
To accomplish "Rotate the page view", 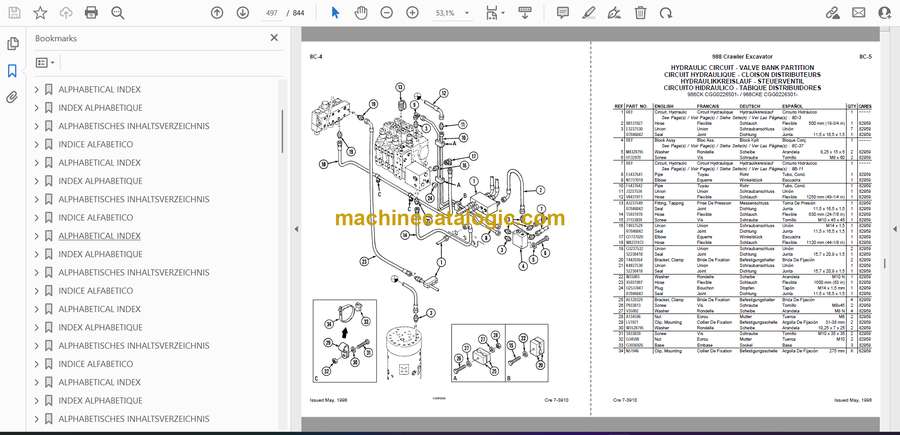I will [x=666, y=13].
